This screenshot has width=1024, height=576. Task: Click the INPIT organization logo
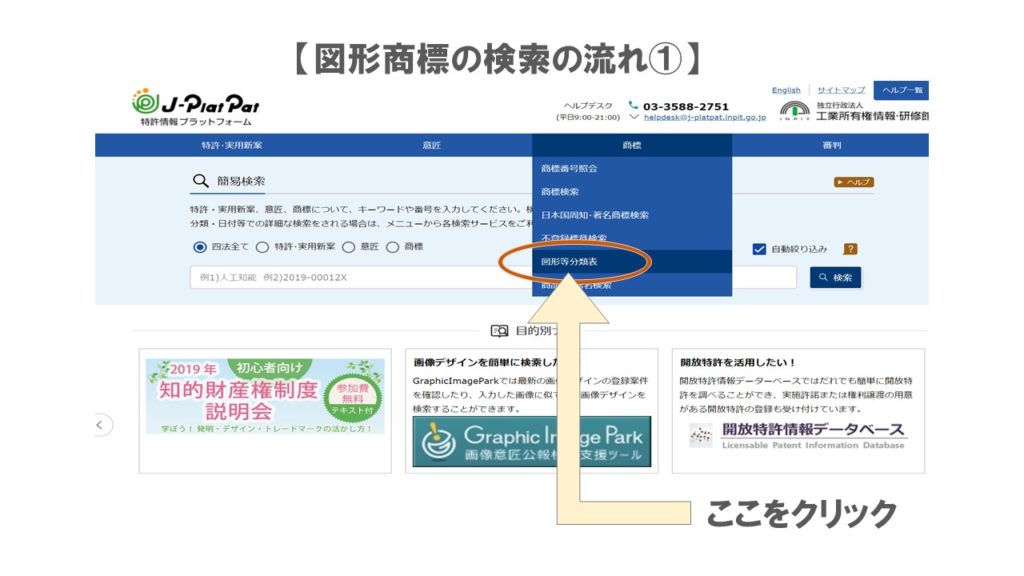795,110
